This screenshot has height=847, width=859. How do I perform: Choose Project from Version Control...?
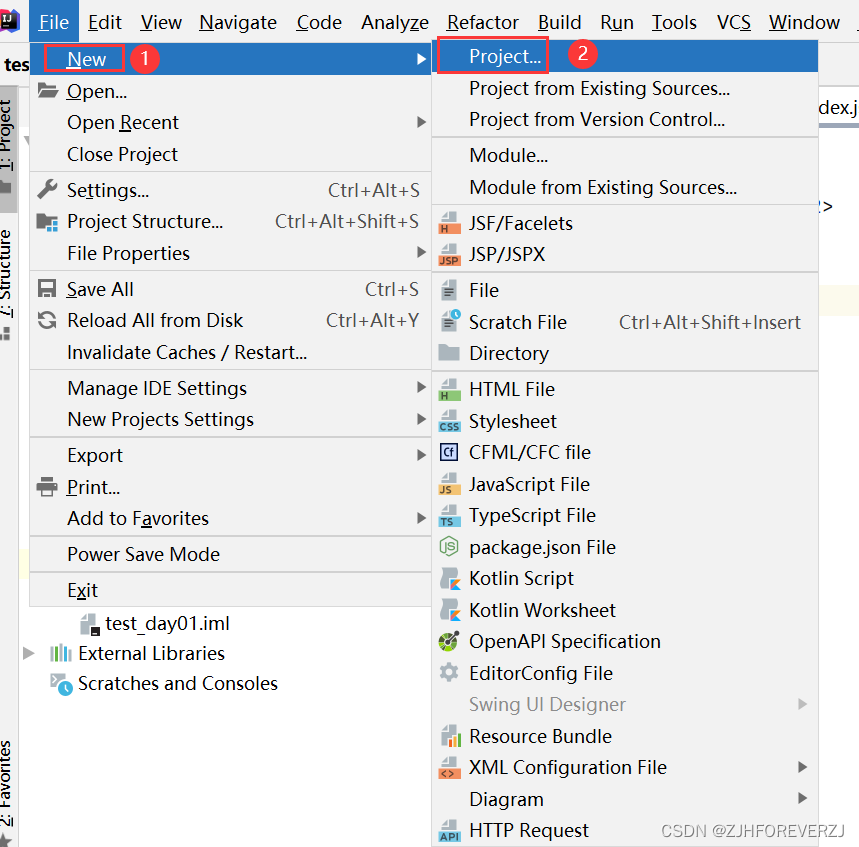tap(625, 119)
